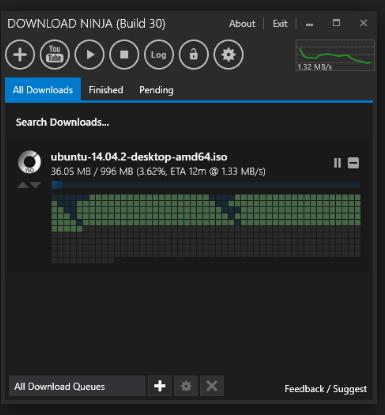Viewport: 385px width, 415px height.
Task: Minimize the Download Ninja window
Action: click(x=309, y=24)
